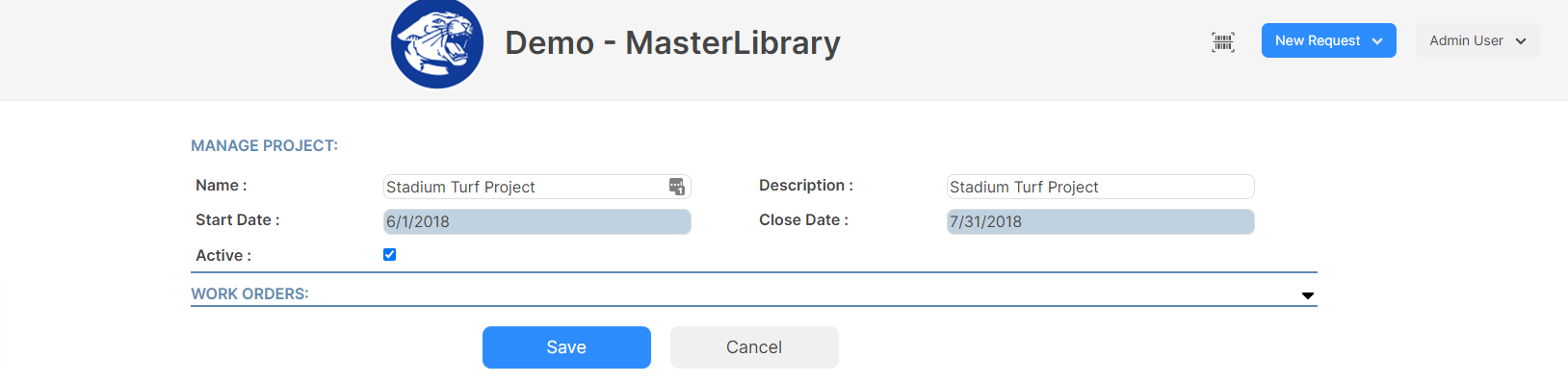Focus the Description text field
The width and height of the screenshot is (1568, 382).
1100,187
